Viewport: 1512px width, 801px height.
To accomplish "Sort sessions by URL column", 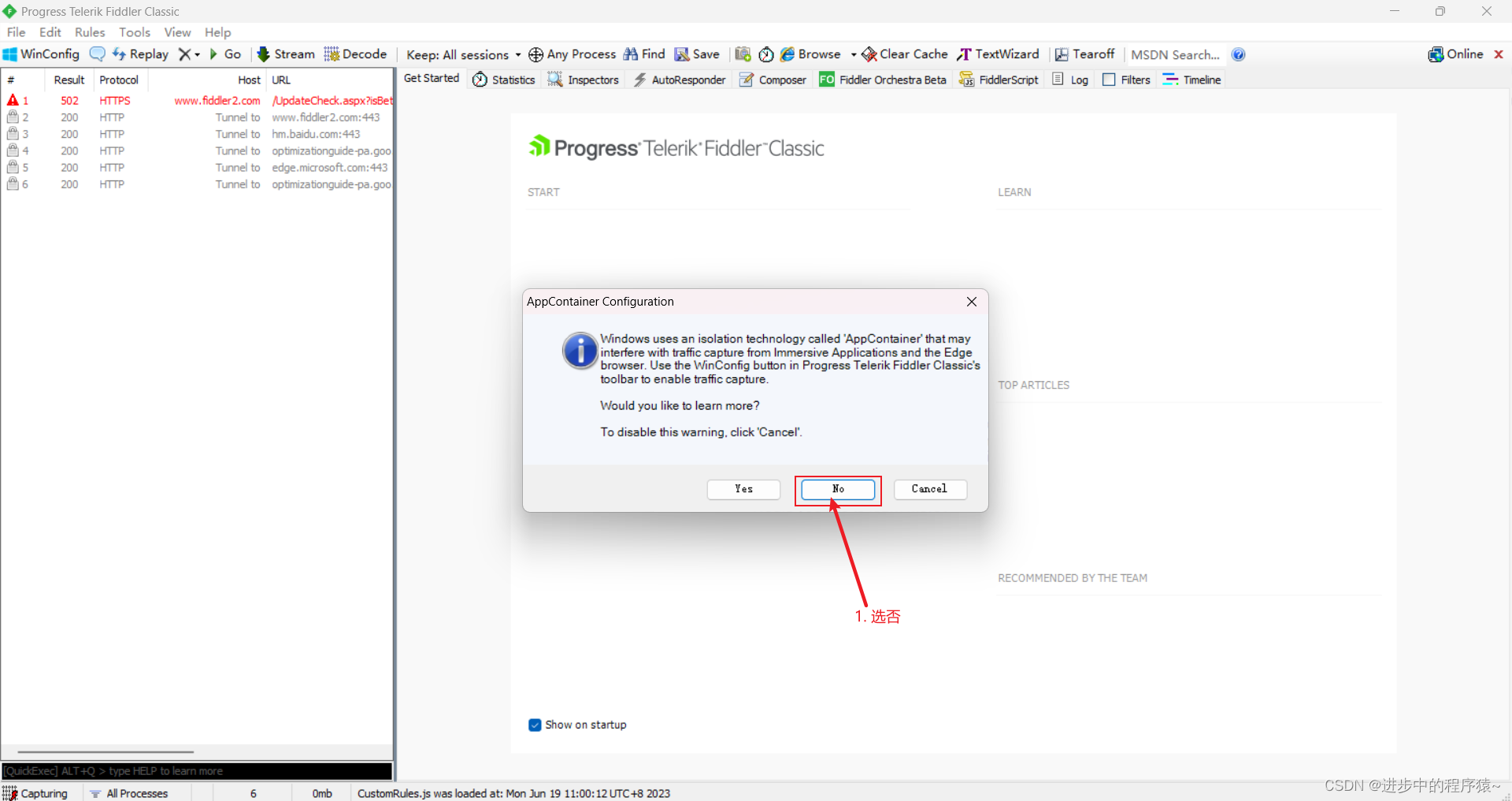I will pos(330,80).
